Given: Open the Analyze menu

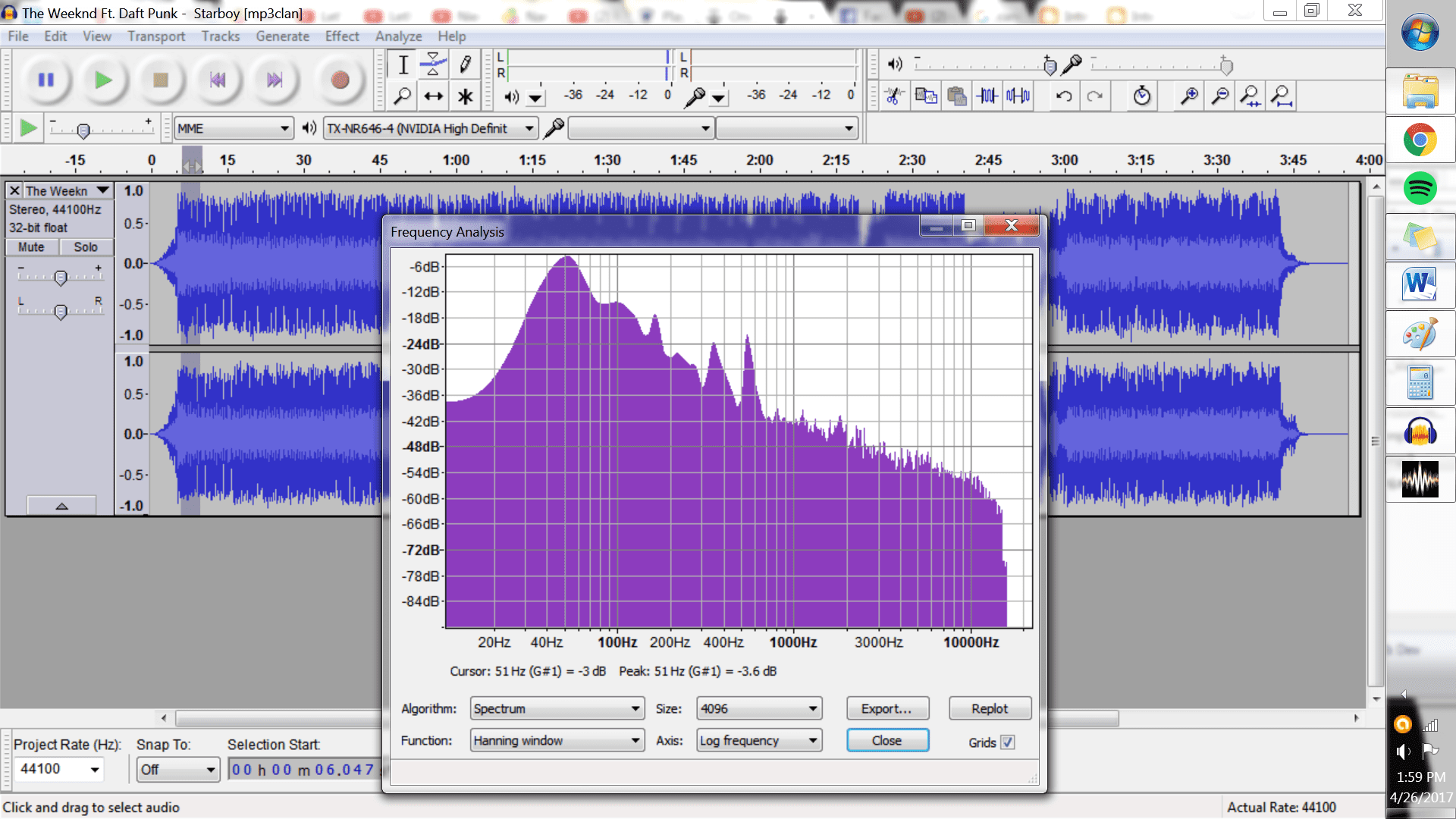Looking at the screenshot, I should [x=398, y=36].
